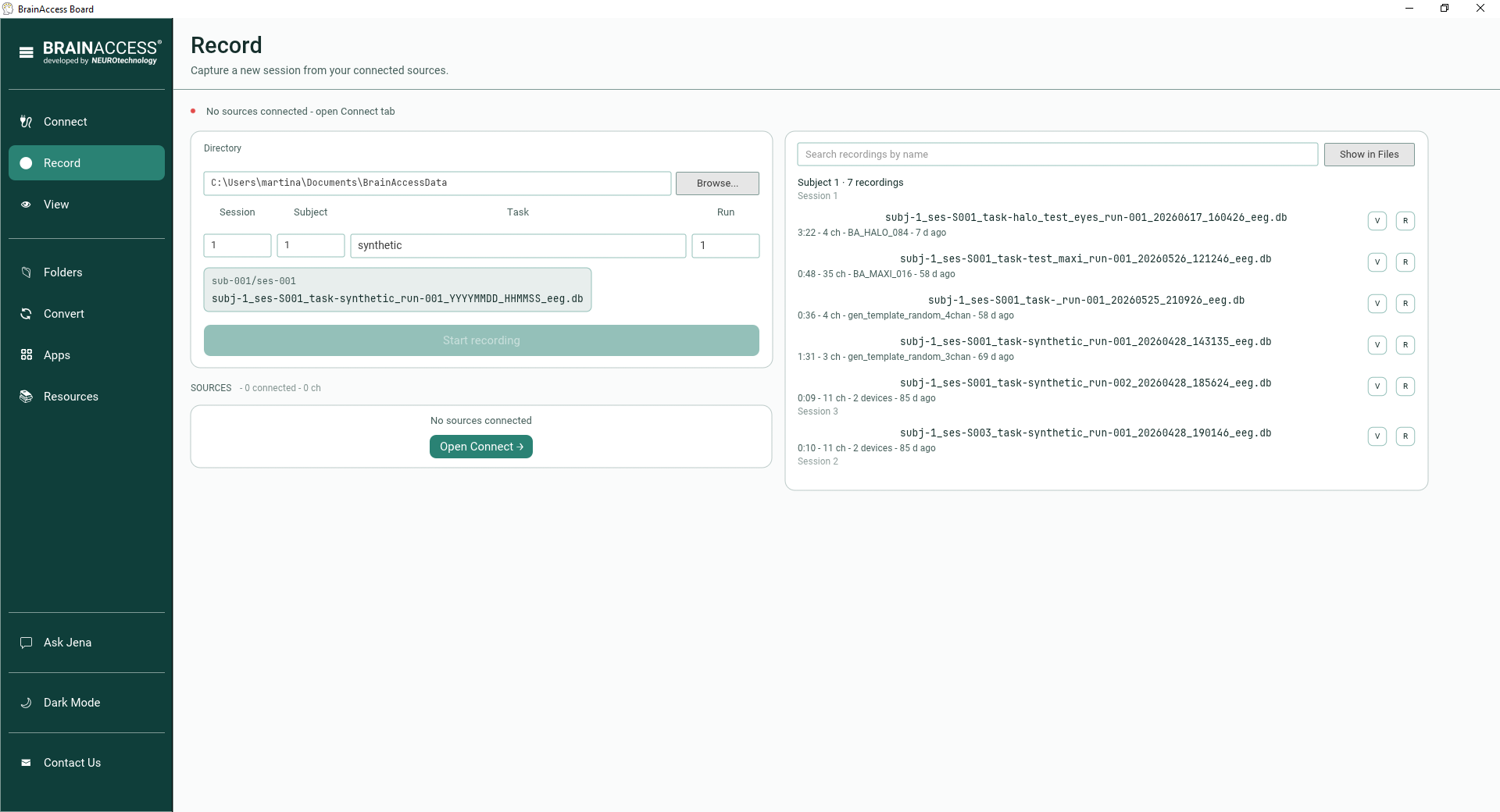This screenshot has width=1500, height=812.
Task: Select the test_maxi_run-001 recording name
Action: point(1086,259)
